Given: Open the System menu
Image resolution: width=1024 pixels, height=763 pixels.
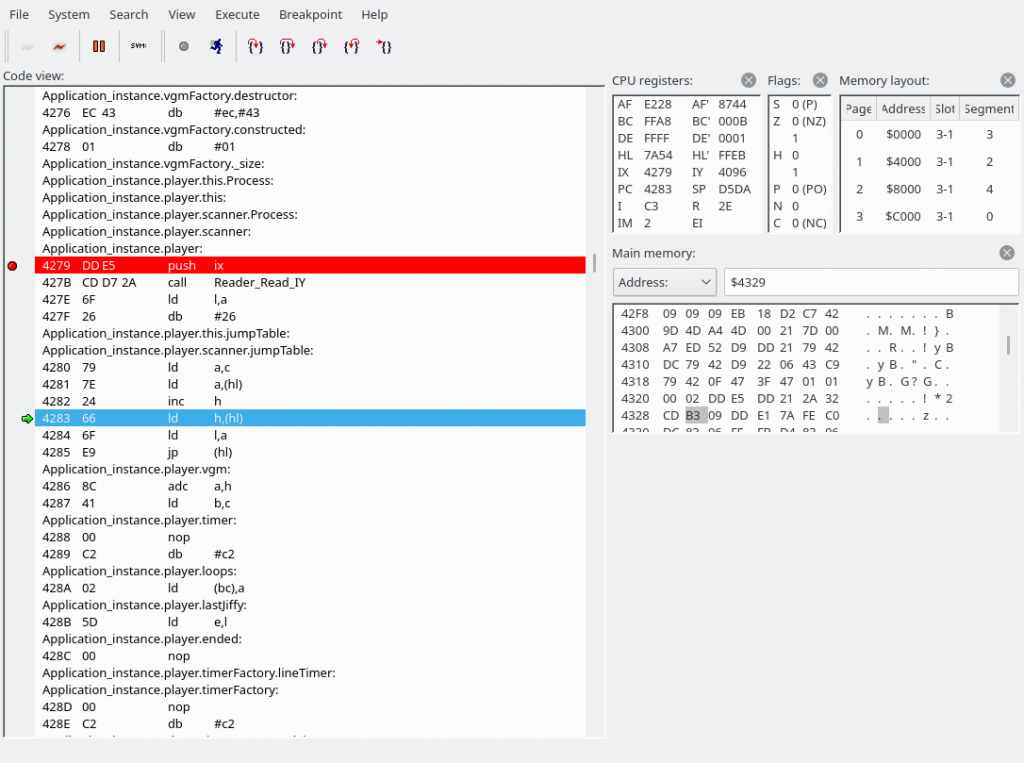Looking at the screenshot, I should tap(69, 14).
